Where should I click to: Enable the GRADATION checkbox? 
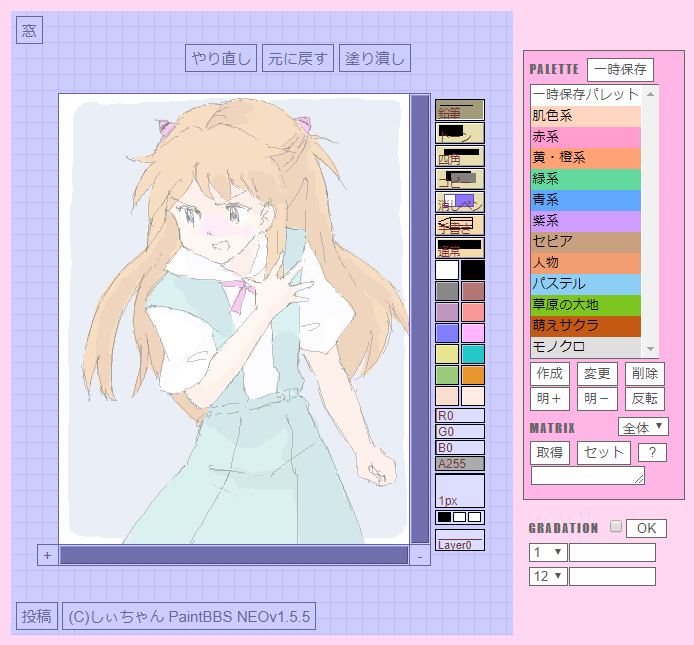click(616, 527)
